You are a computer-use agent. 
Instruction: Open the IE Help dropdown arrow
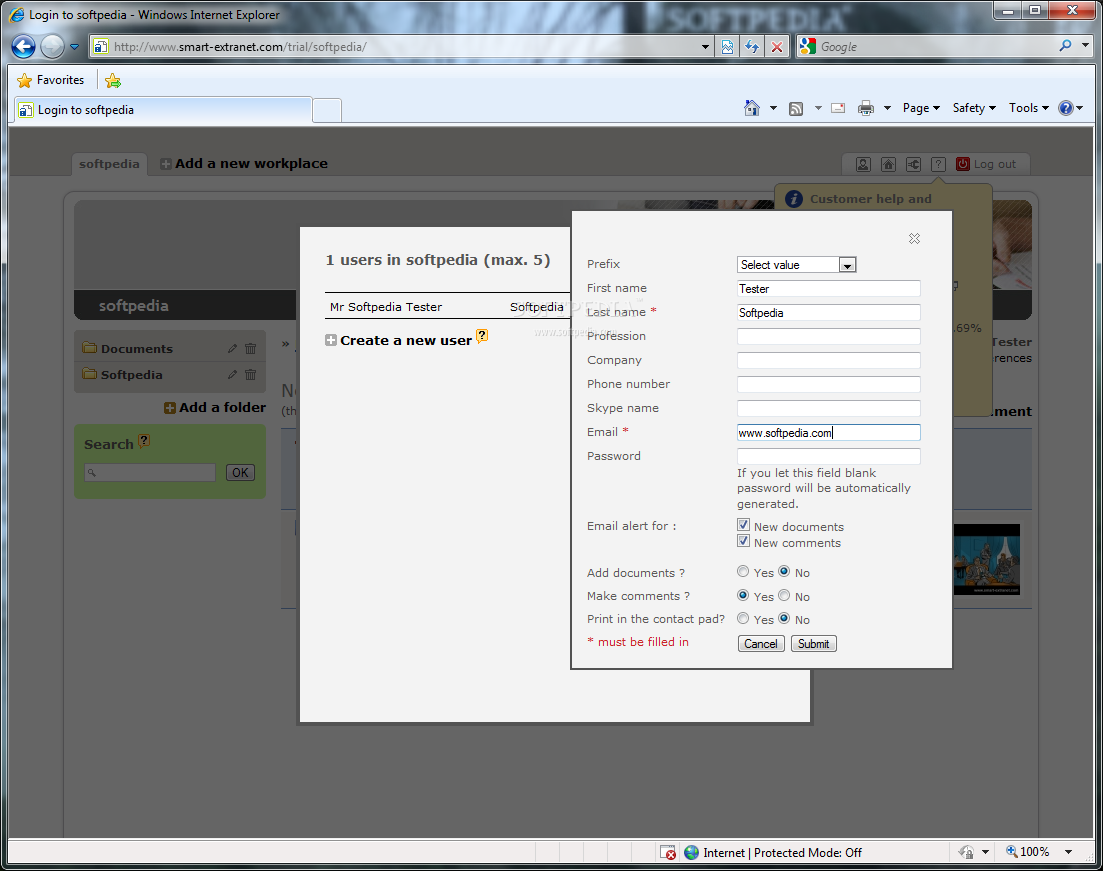[x=1079, y=108]
